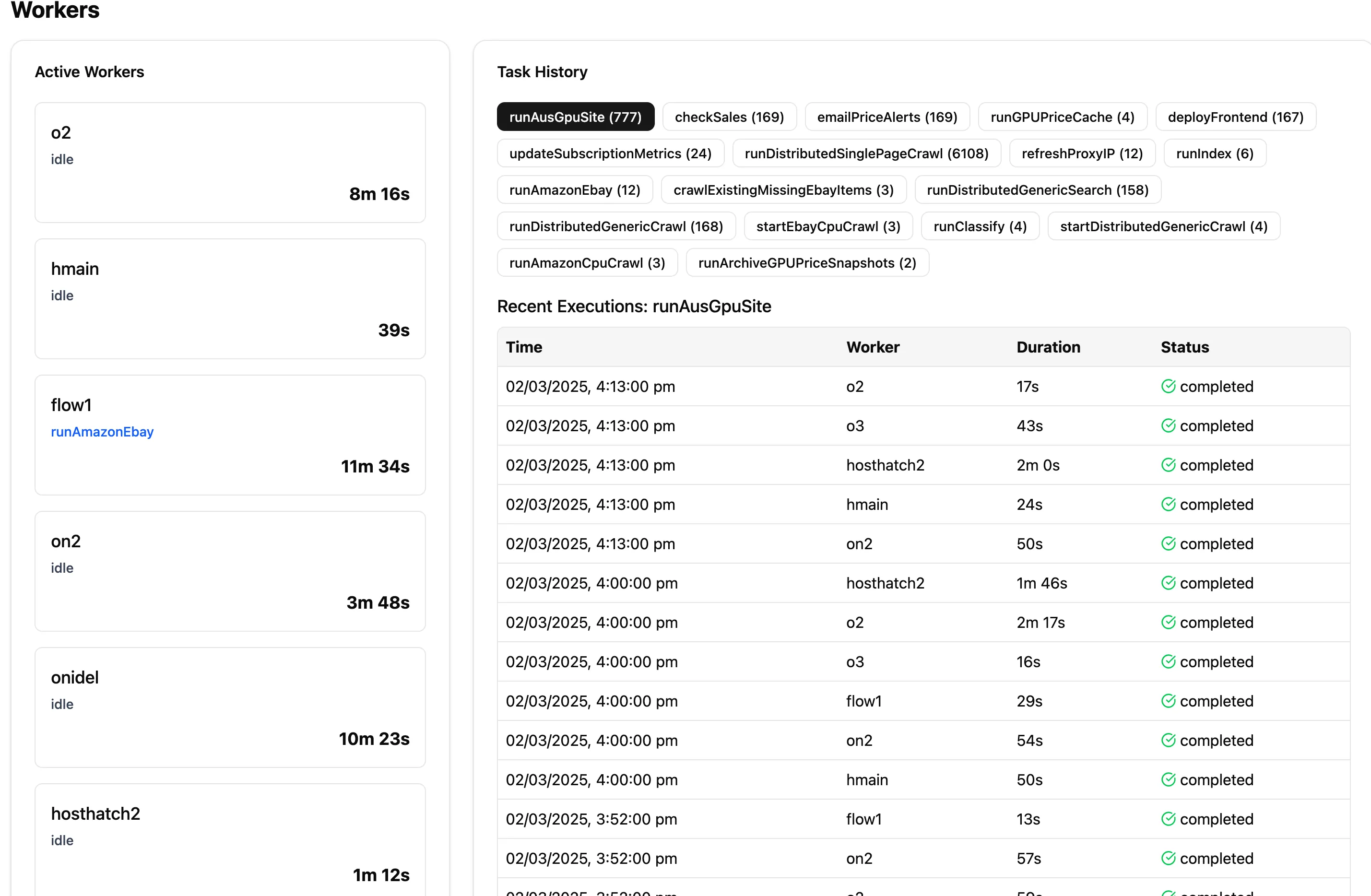Screen dimensions: 1371x896
Task: Click the Duration column header
Action: tap(1048, 347)
